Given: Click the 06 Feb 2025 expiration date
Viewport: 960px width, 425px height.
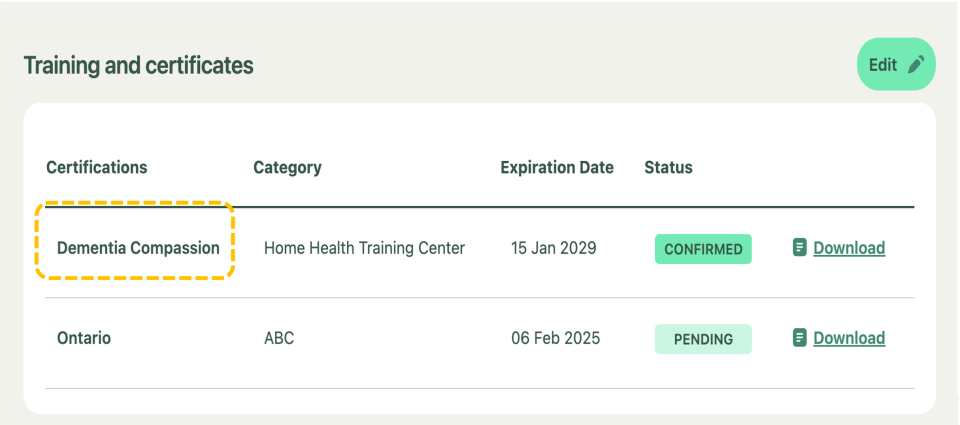Looking at the screenshot, I should point(556,338).
